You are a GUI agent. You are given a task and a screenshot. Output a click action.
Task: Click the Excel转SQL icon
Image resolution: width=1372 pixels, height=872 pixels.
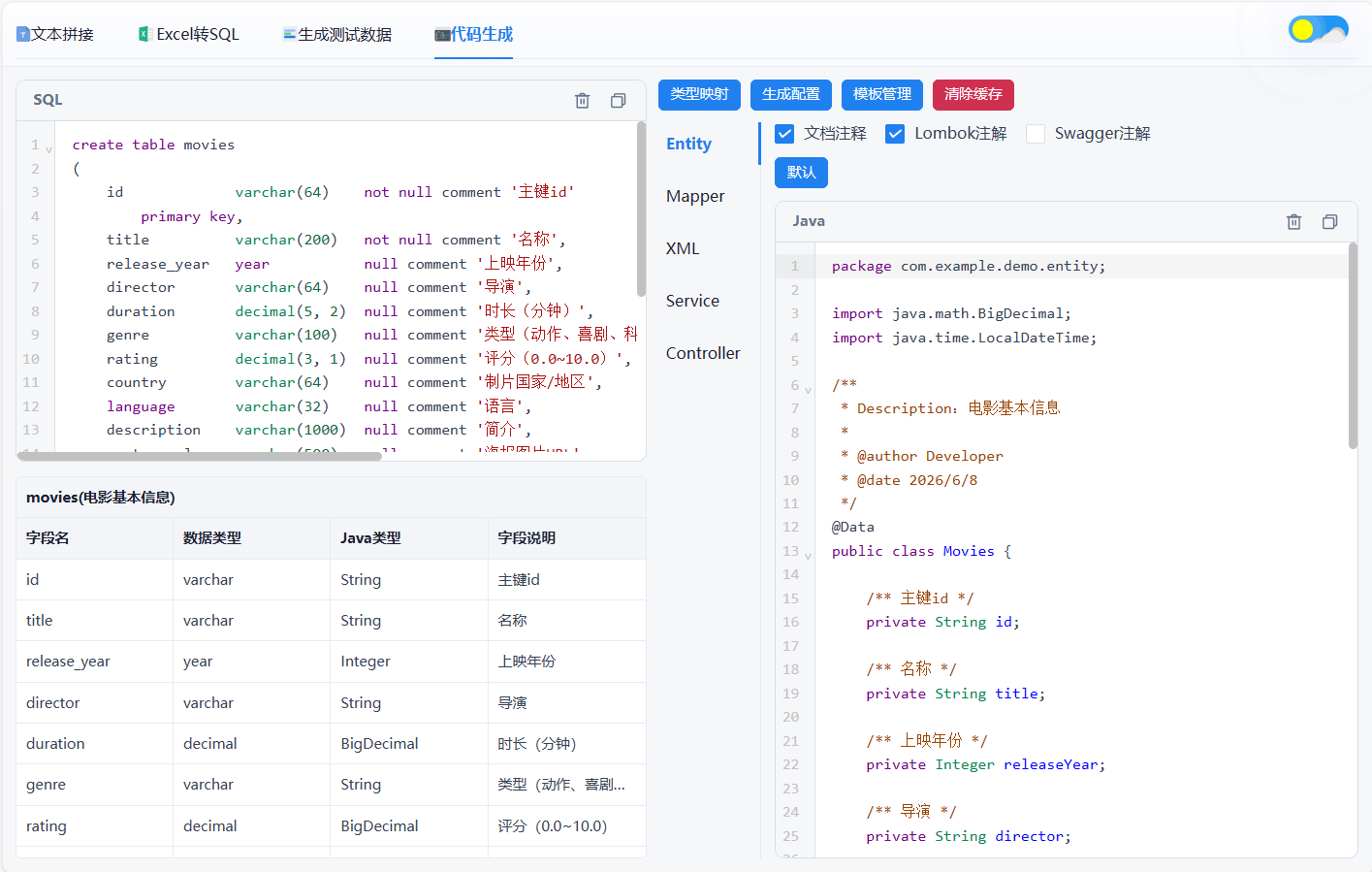[x=144, y=34]
